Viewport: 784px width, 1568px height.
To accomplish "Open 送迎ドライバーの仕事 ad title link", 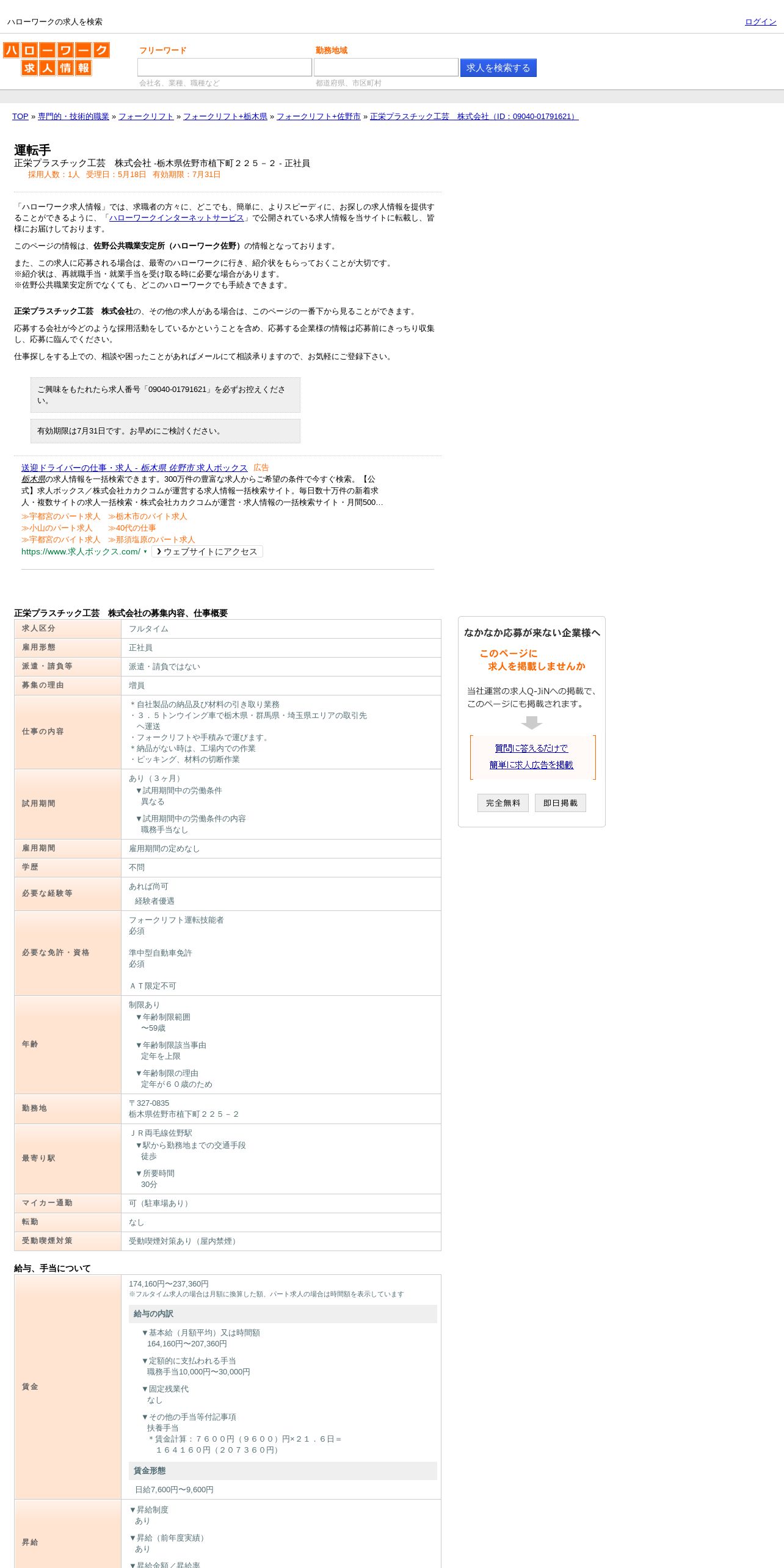I will pos(134,468).
